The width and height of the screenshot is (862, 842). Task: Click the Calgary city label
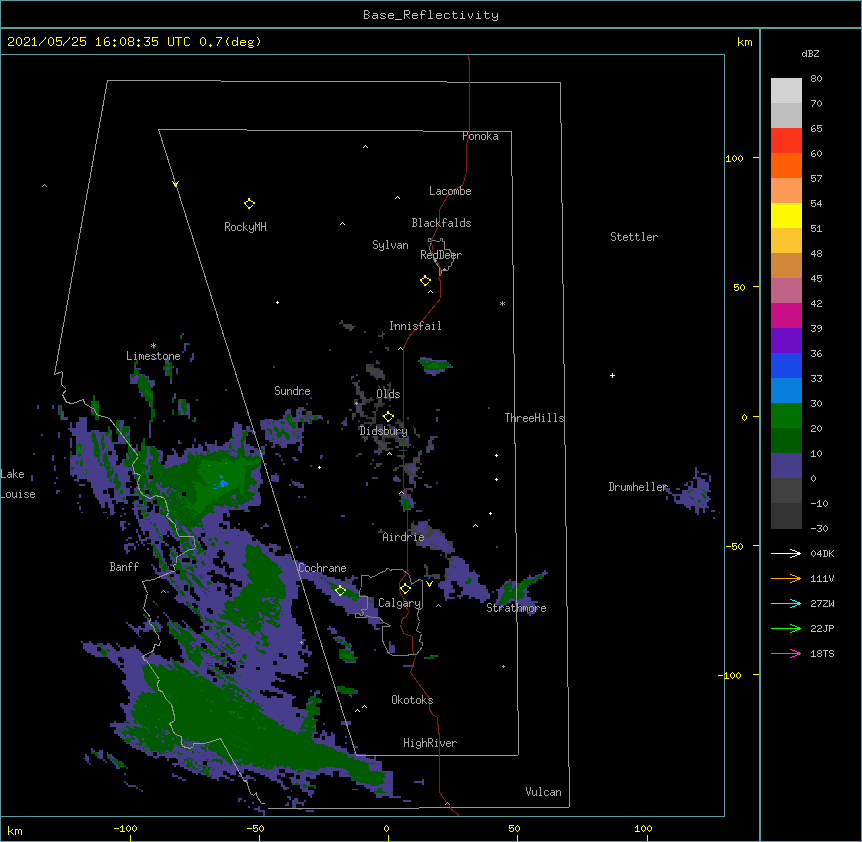400,603
